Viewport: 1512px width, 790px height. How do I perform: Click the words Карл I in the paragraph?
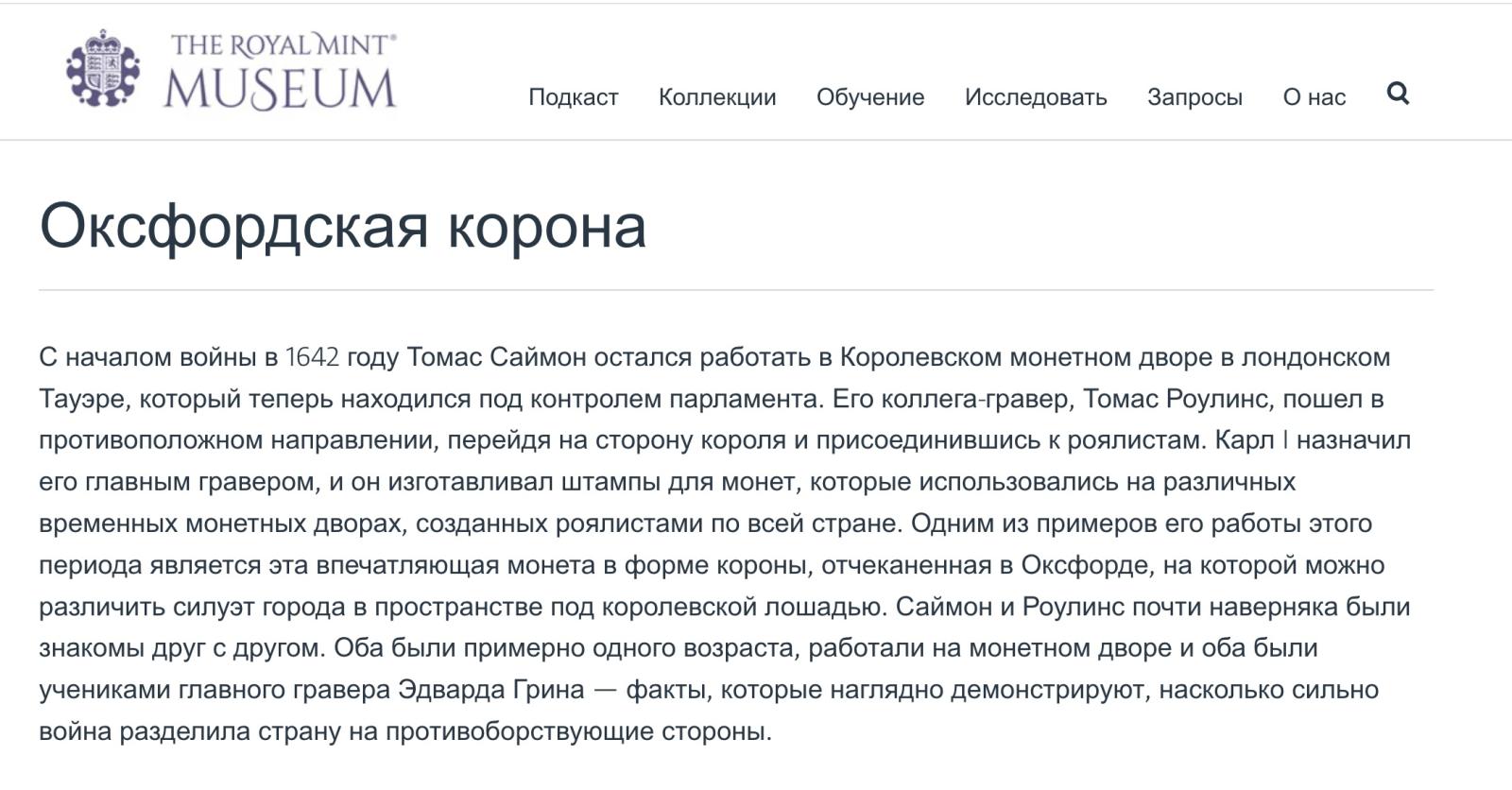pos(1251,440)
